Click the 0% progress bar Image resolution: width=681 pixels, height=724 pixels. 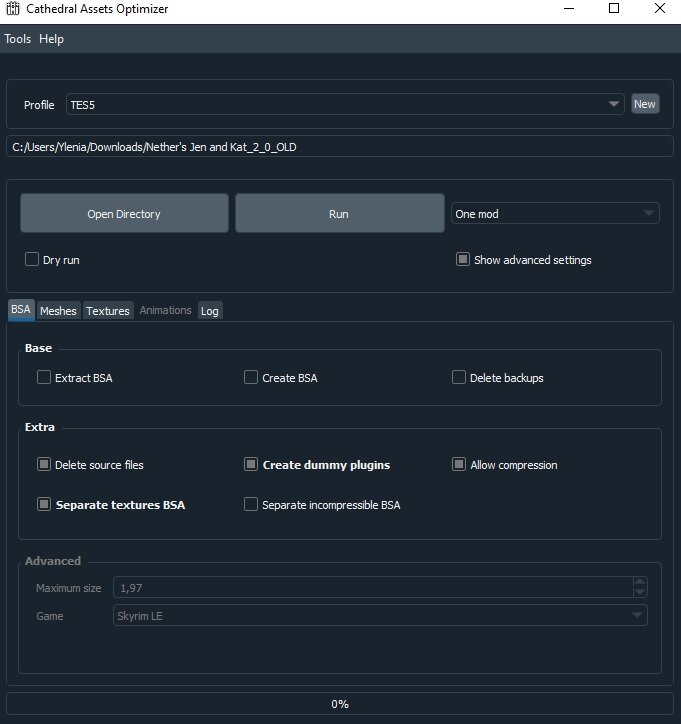pyautogui.click(x=340, y=704)
